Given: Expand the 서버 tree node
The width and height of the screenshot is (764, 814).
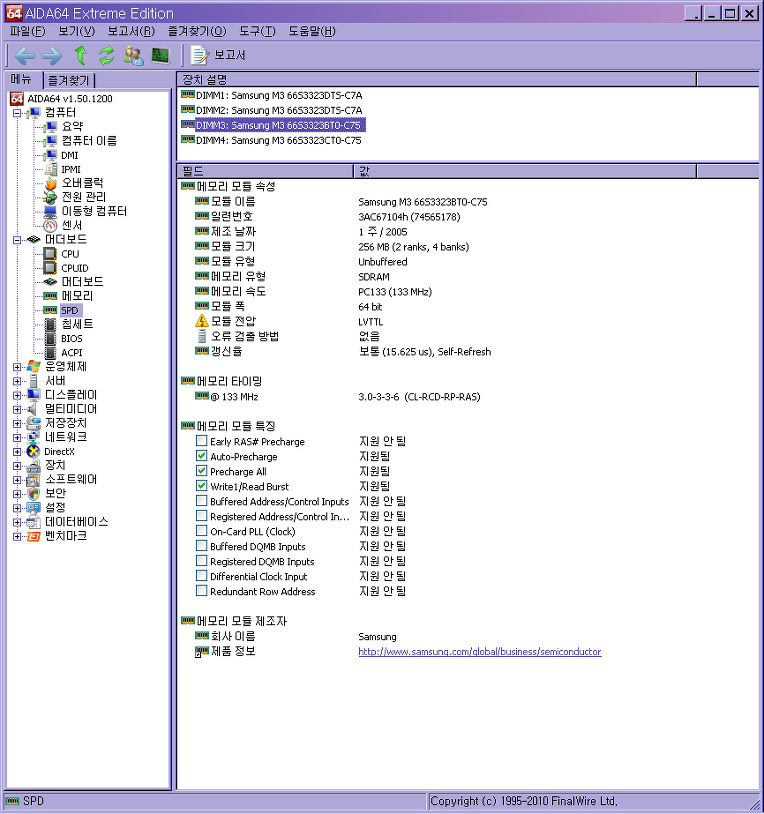Looking at the screenshot, I should pyautogui.click(x=17, y=381).
